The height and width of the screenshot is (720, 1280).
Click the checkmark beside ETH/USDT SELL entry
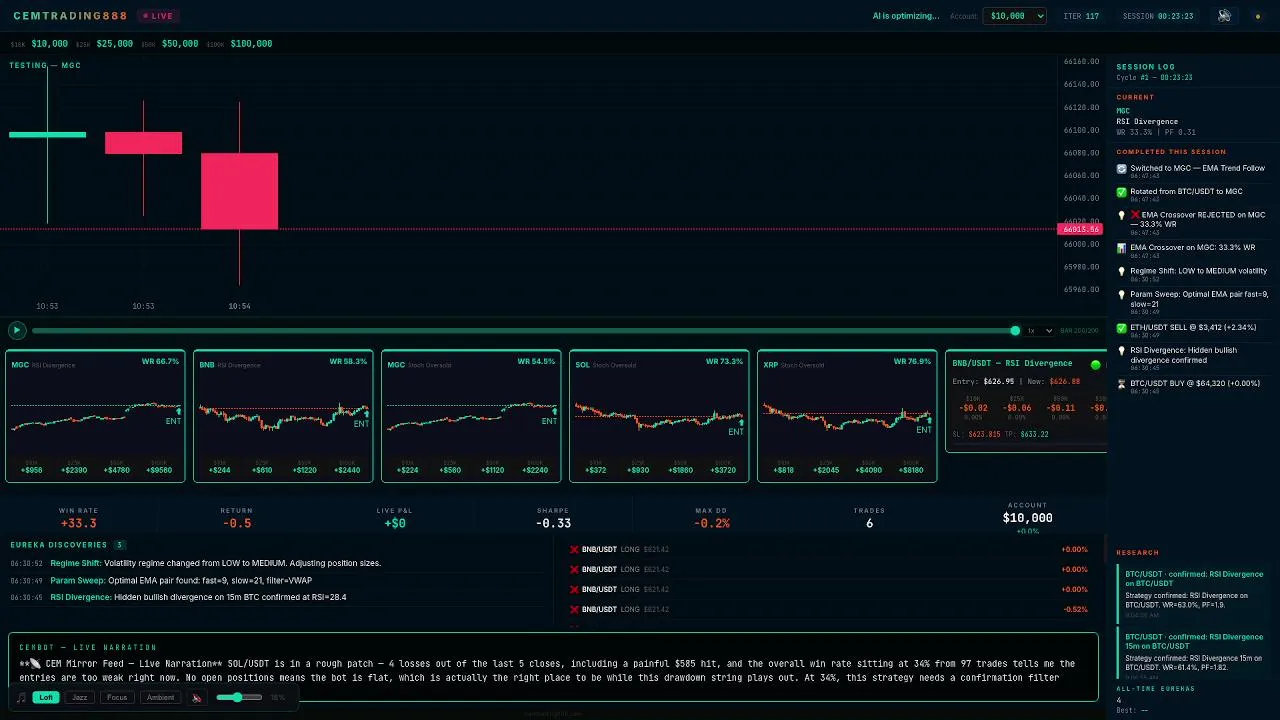[x=1122, y=328]
